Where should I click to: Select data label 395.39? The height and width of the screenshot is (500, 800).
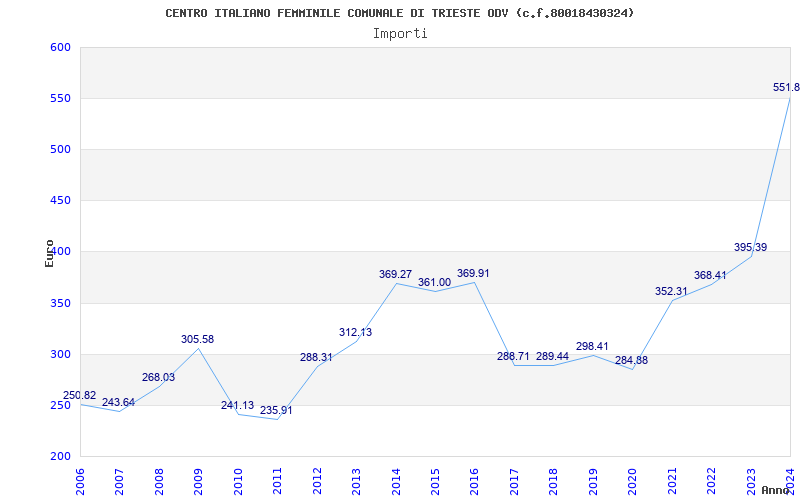(x=751, y=247)
